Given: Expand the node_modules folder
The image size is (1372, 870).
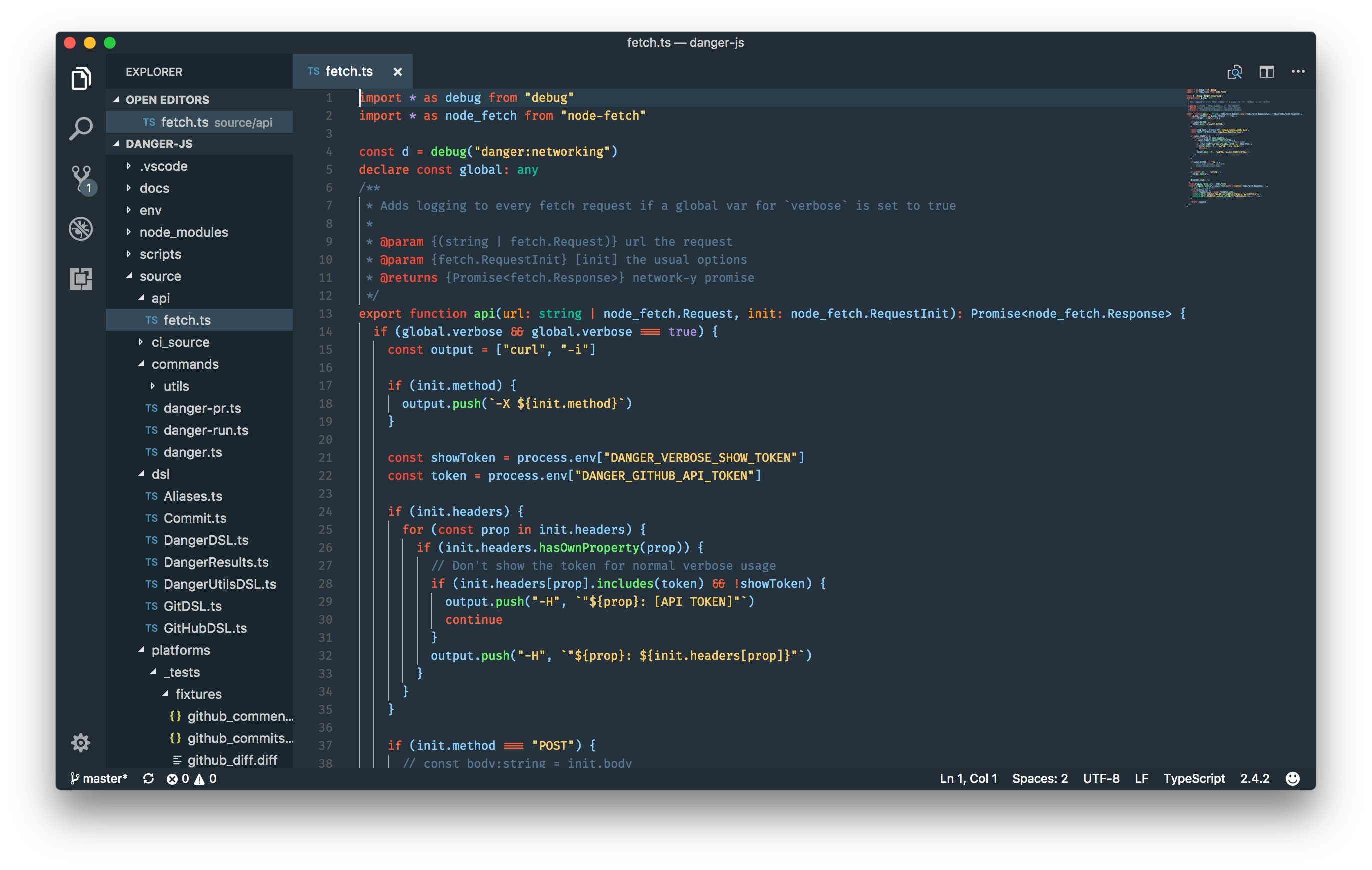Looking at the screenshot, I should (183, 232).
